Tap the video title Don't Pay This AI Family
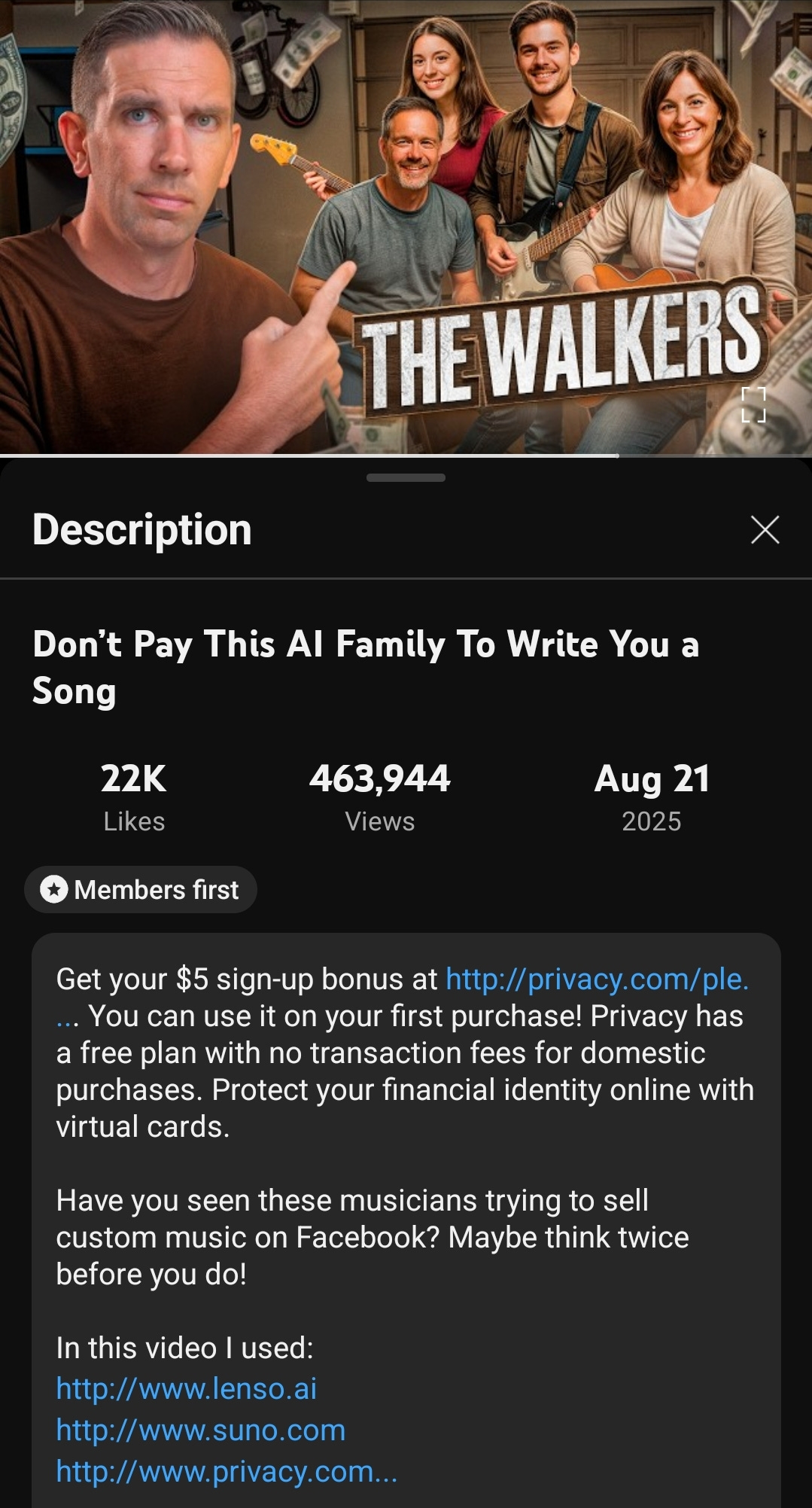The height and width of the screenshot is (1508, 812). 366,667
